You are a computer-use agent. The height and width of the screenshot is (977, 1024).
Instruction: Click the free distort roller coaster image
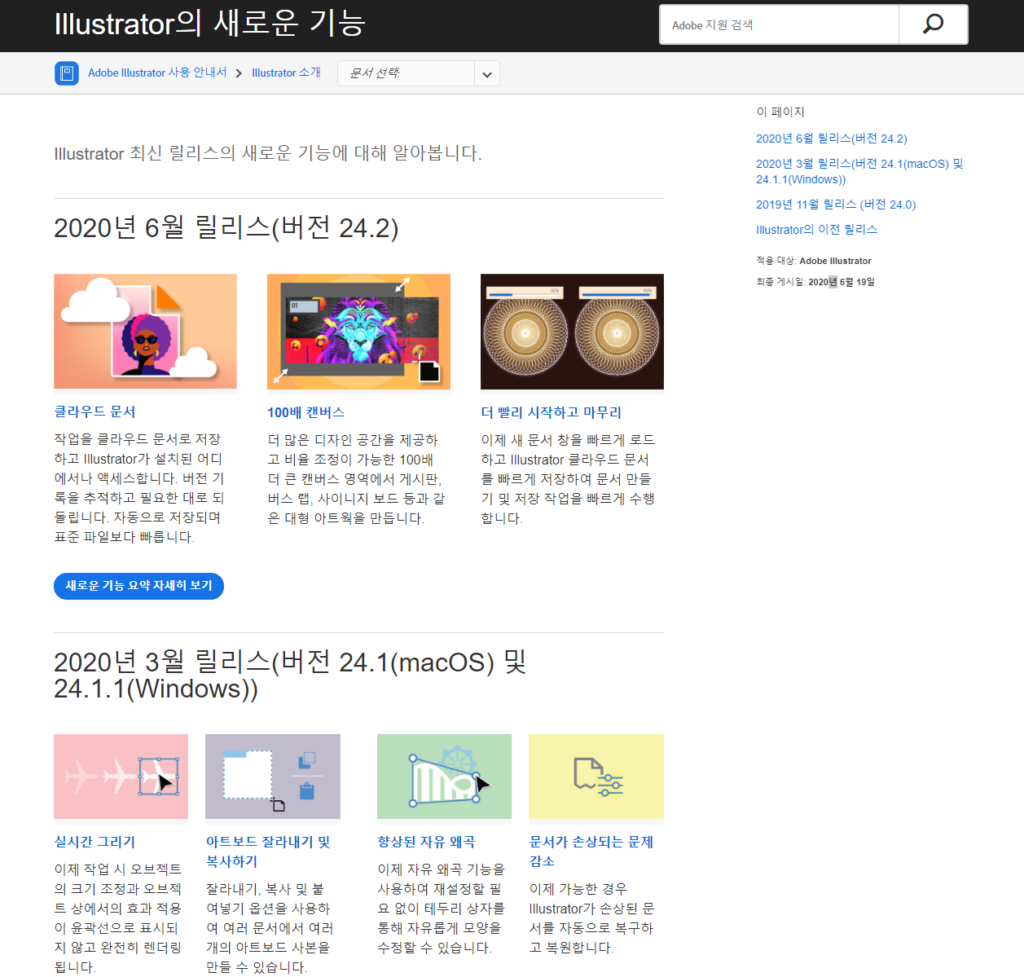[x=444, y=777]
